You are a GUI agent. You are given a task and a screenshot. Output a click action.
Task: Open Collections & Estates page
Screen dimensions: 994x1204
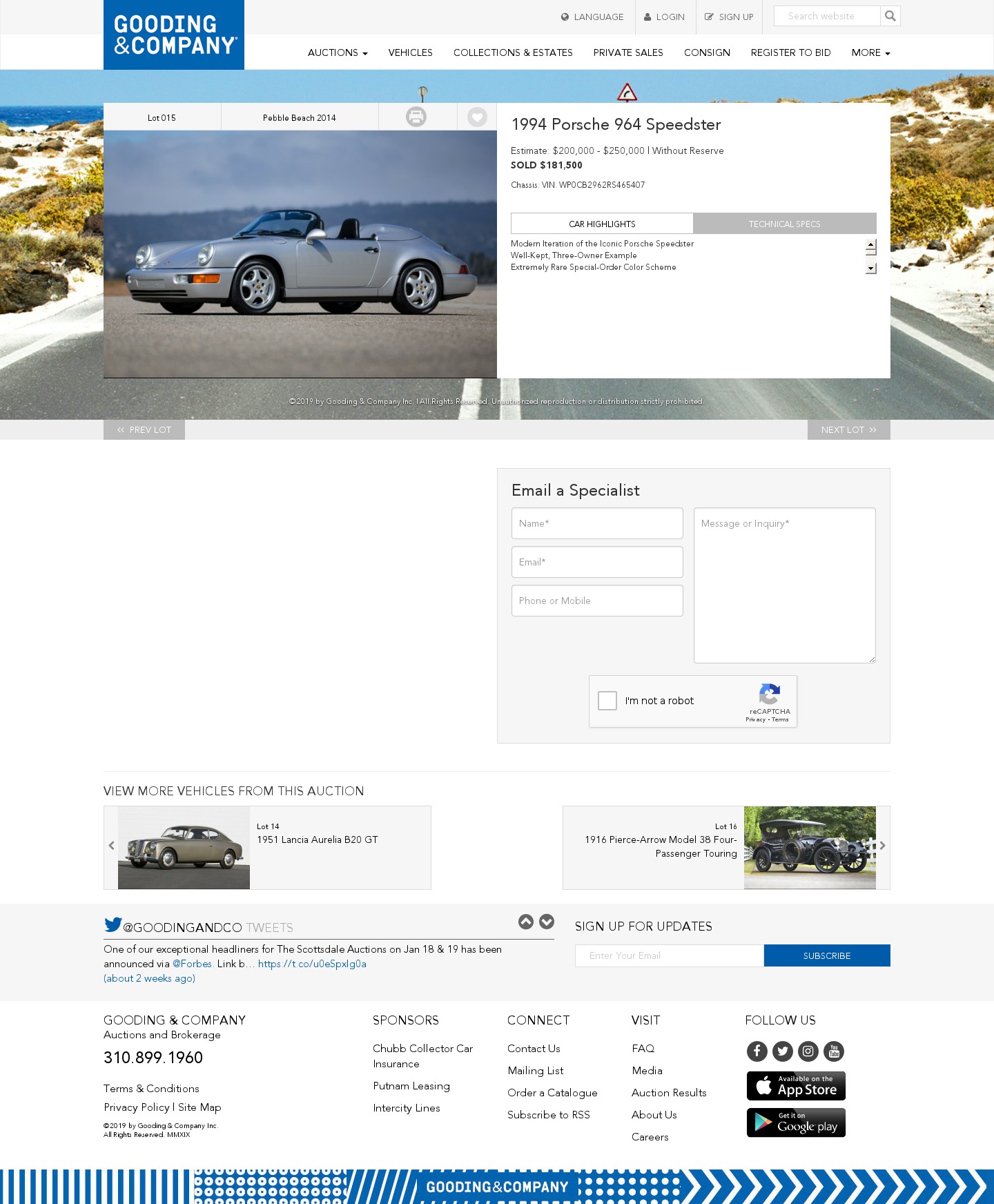pos(513,52)
